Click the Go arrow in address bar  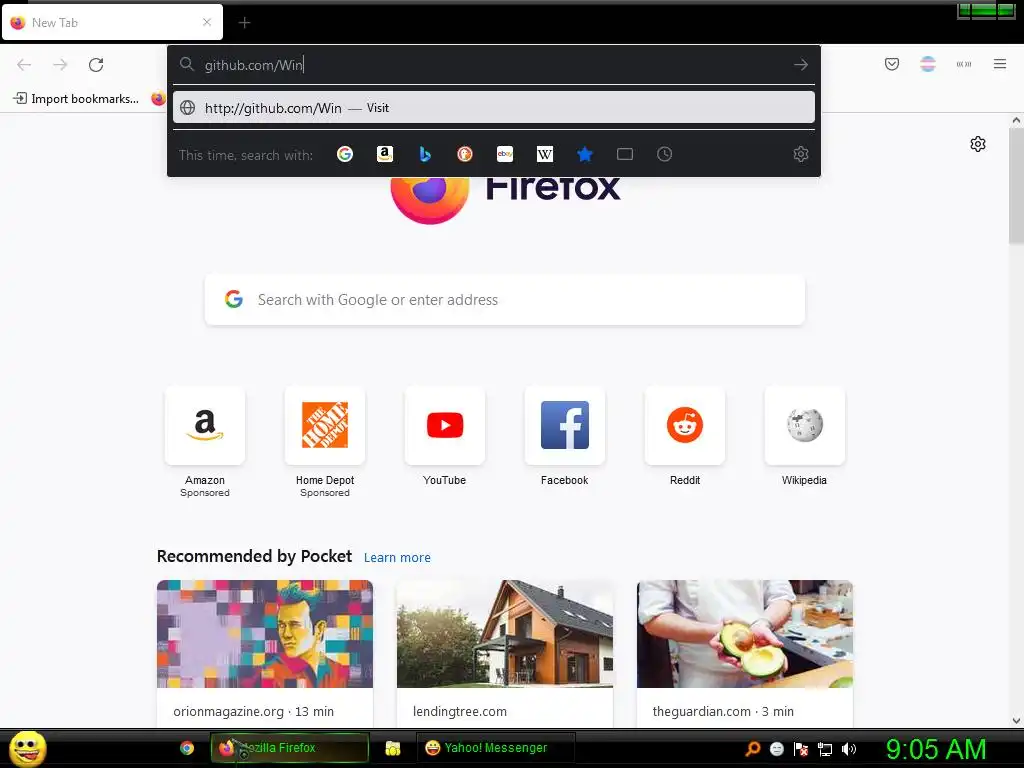(801, 65)
